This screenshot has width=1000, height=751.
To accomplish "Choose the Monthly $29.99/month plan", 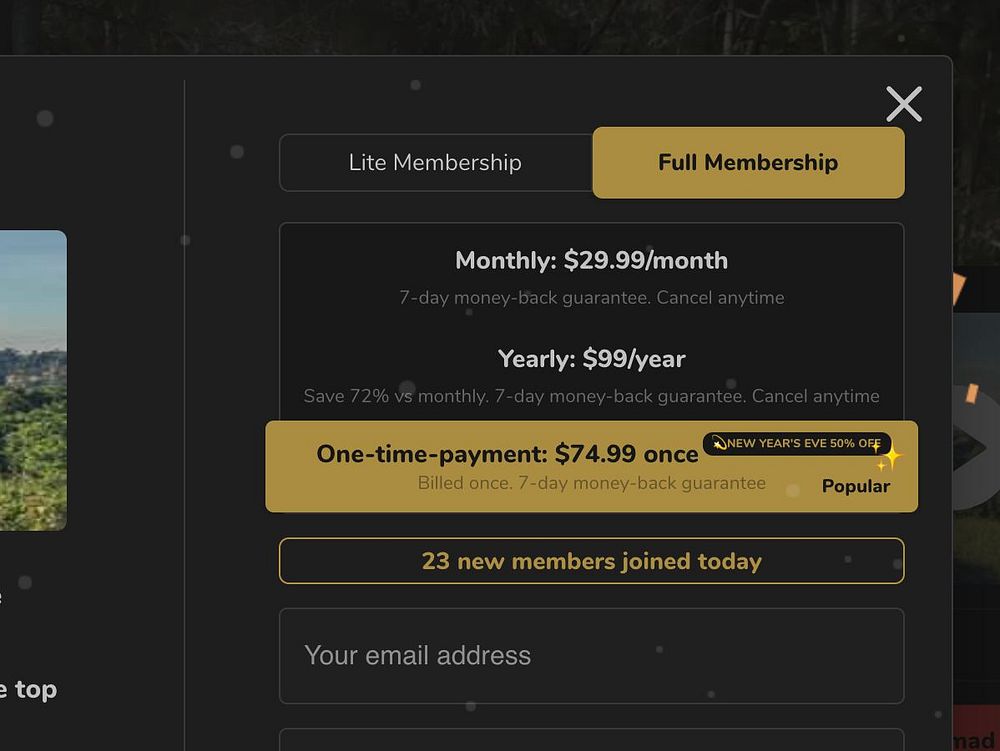I will (591, 261).
